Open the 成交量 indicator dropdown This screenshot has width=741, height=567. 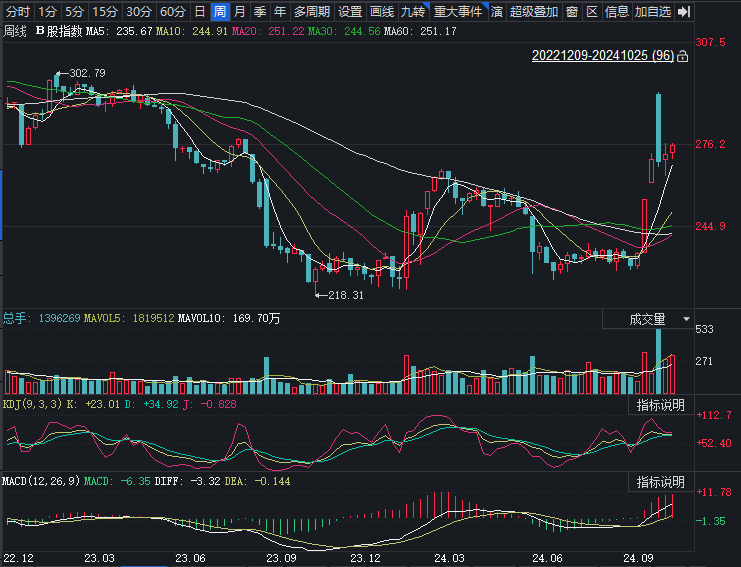(x=648, y=319)
